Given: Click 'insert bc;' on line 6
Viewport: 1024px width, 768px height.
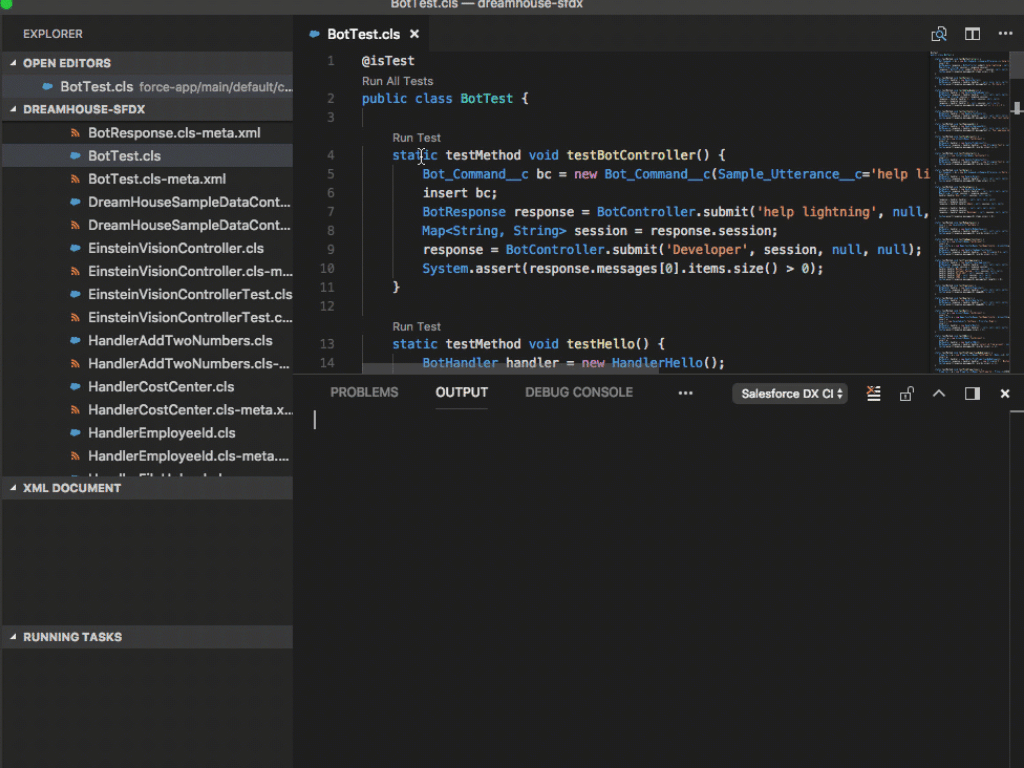Looking at the screenshot, I should [460, 193].
